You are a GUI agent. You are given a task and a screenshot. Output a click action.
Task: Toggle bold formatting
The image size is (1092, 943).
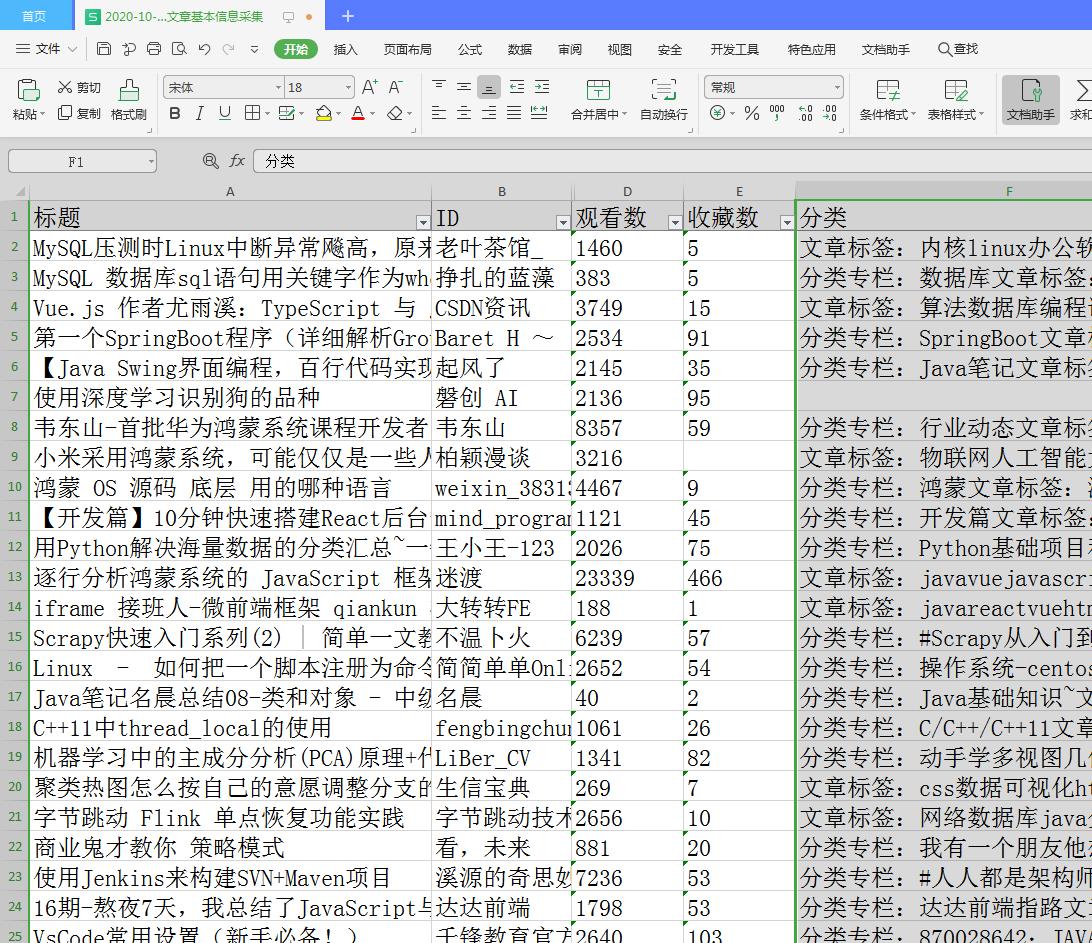(x=175, y=114)
